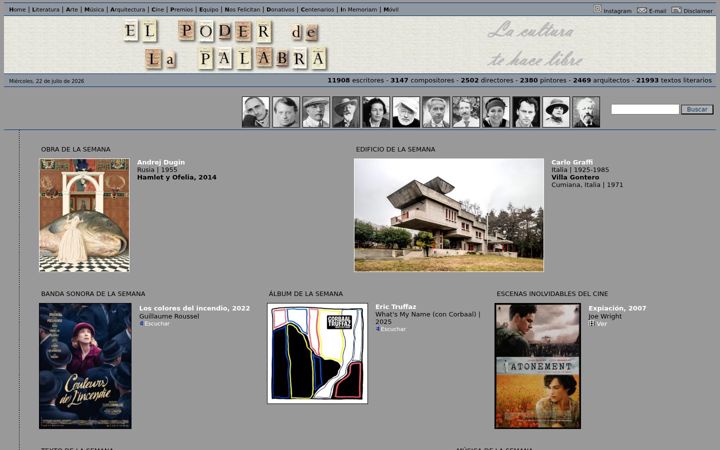Open the Equipo page

pyautogui.click(x=208, y=9)
